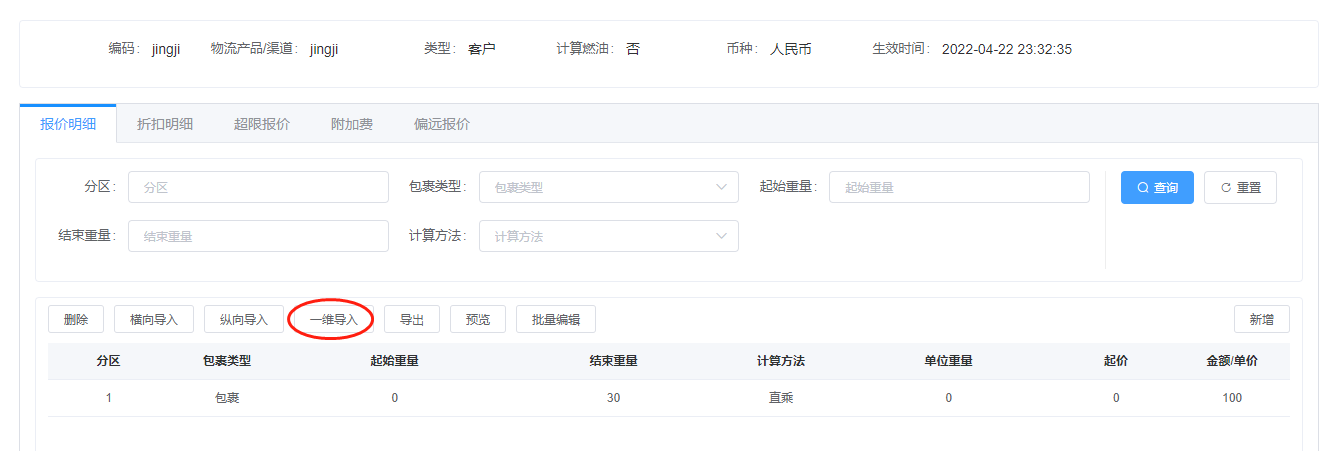Select the 报价明细 tab

(68, 124)
